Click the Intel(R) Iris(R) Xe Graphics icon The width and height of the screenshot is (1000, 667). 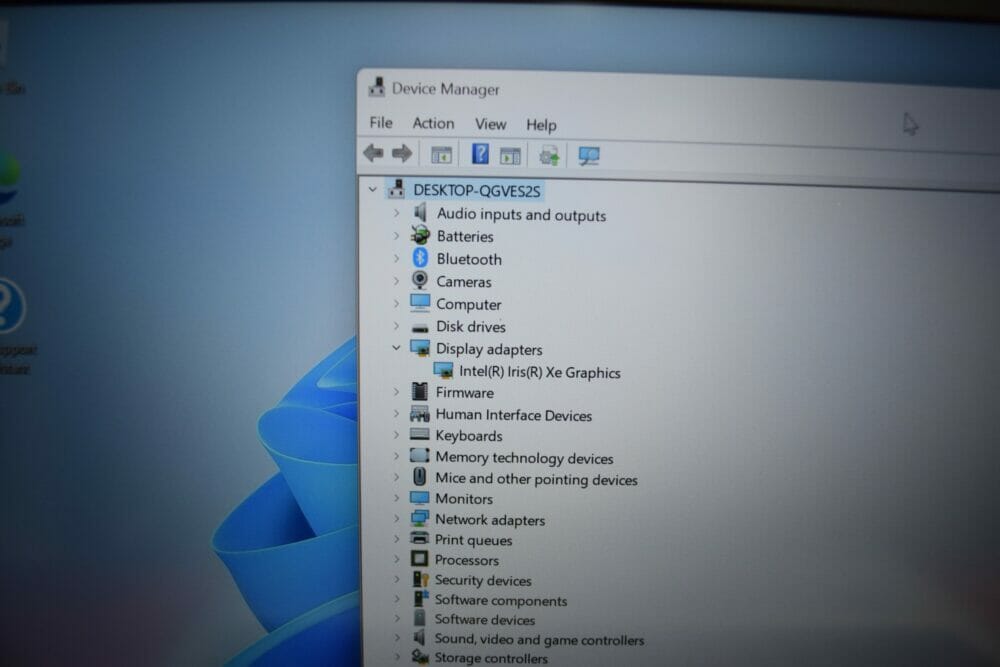pyautogui.click(x=443, y=370)
